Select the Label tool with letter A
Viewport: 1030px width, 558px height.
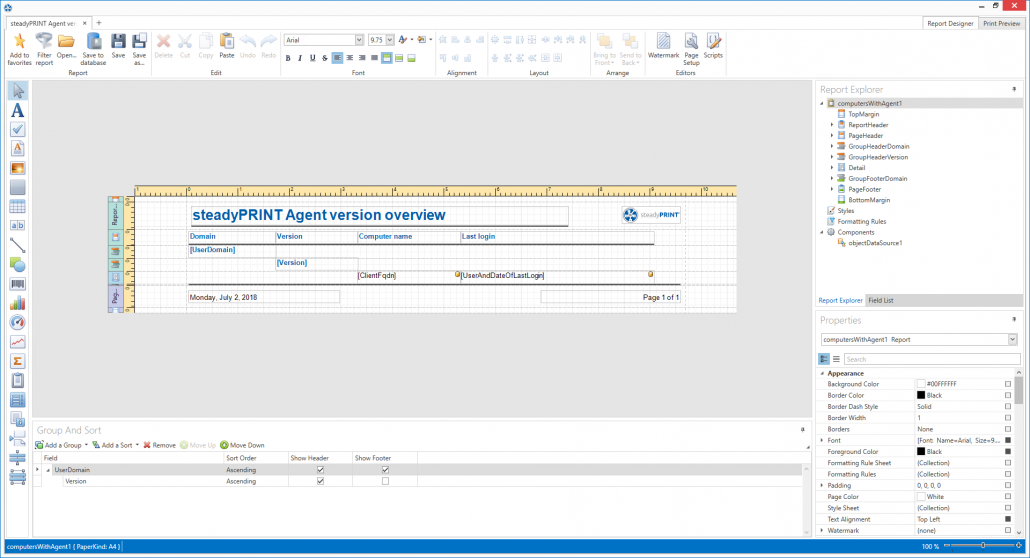[18, 110]
